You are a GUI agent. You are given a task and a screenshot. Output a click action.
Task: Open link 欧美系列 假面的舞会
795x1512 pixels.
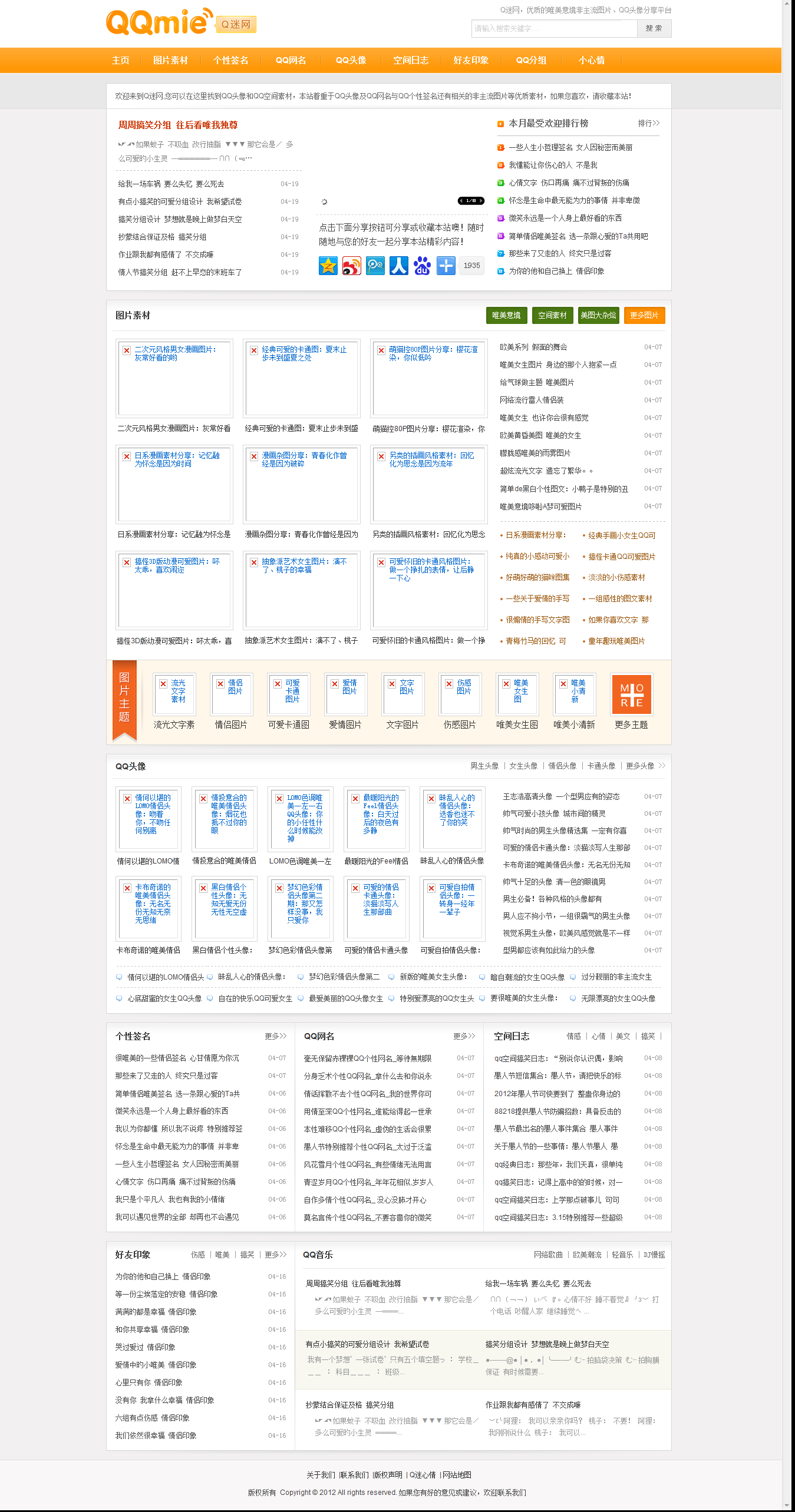pyautogui.click(x=533, y=347)
